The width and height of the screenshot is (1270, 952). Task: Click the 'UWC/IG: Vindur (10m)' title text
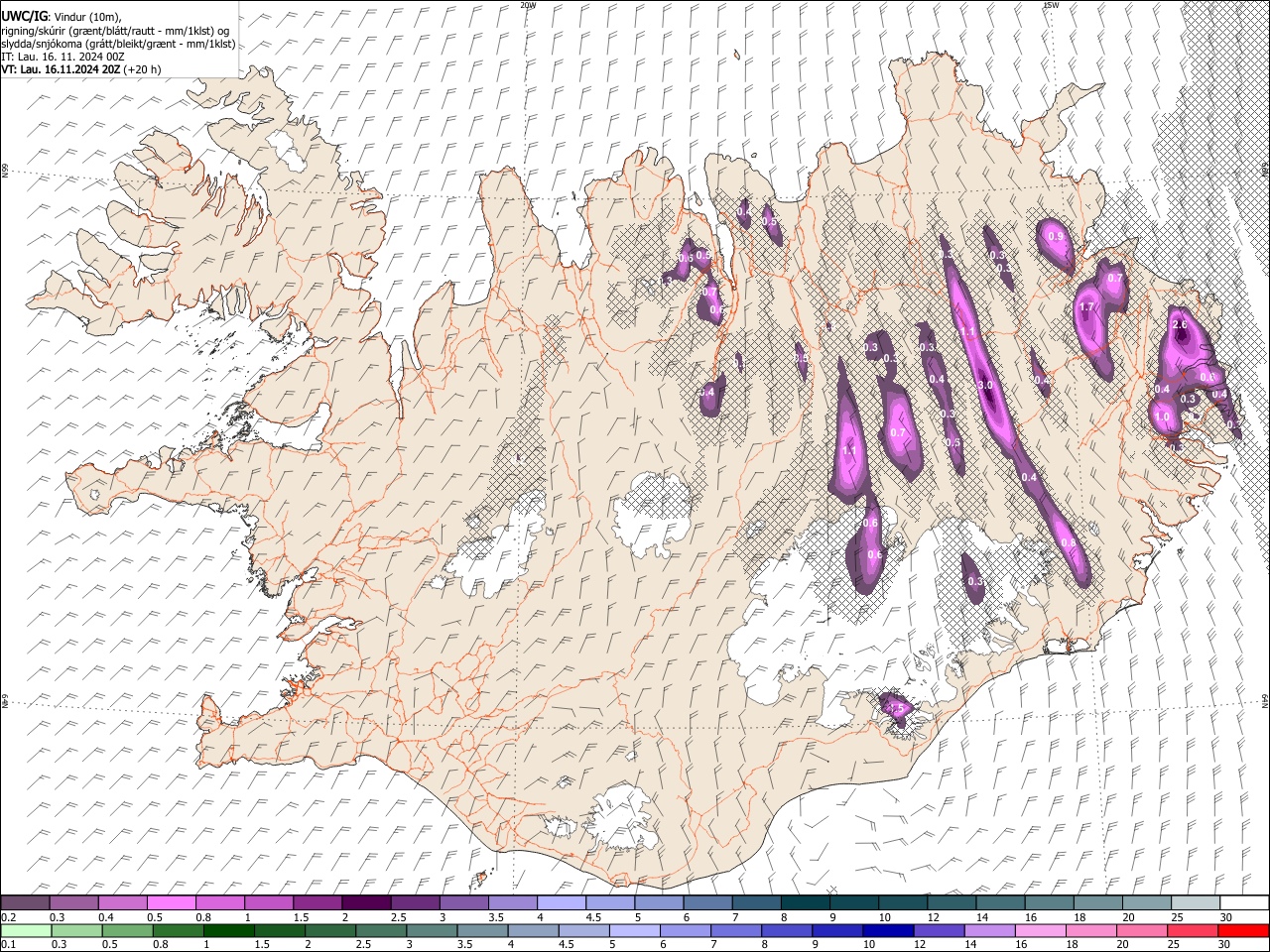click(60, 16)
